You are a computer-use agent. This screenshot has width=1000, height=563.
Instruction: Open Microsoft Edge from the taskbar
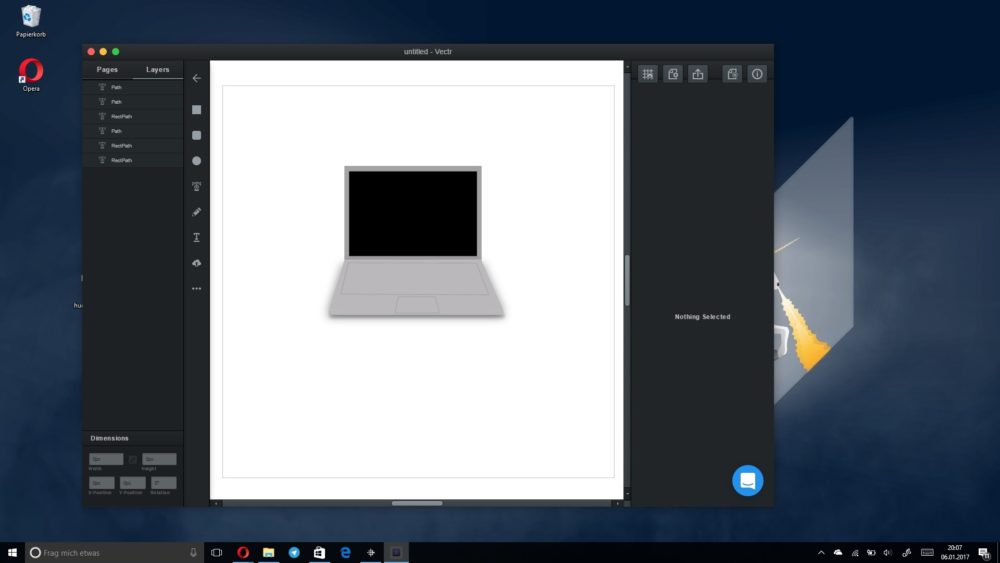[x=345, y=552]
